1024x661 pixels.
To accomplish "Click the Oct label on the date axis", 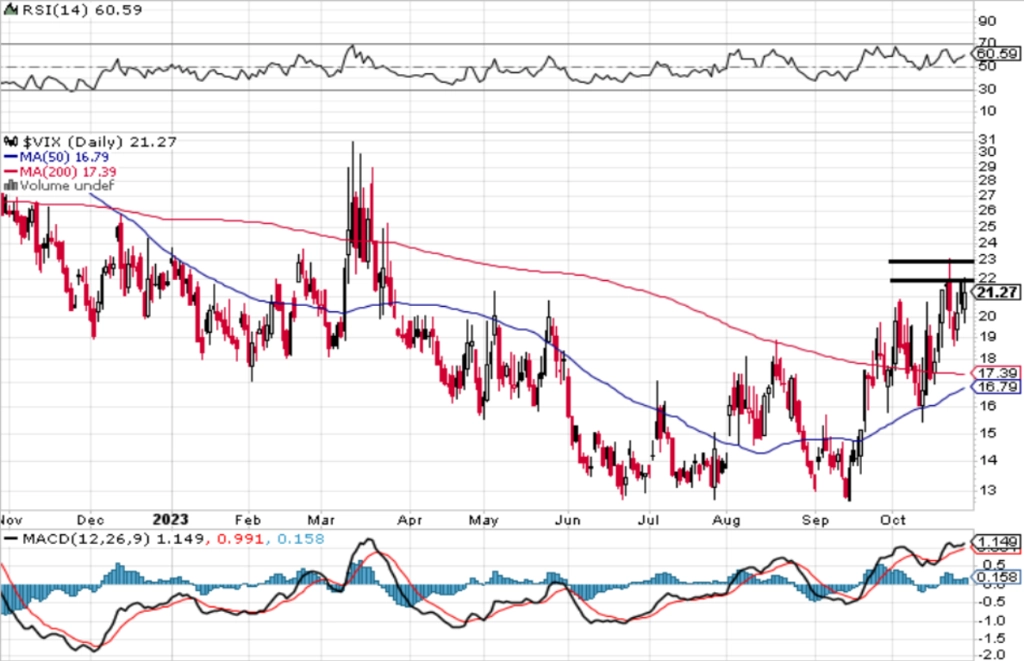I will [x=893, y=520].
